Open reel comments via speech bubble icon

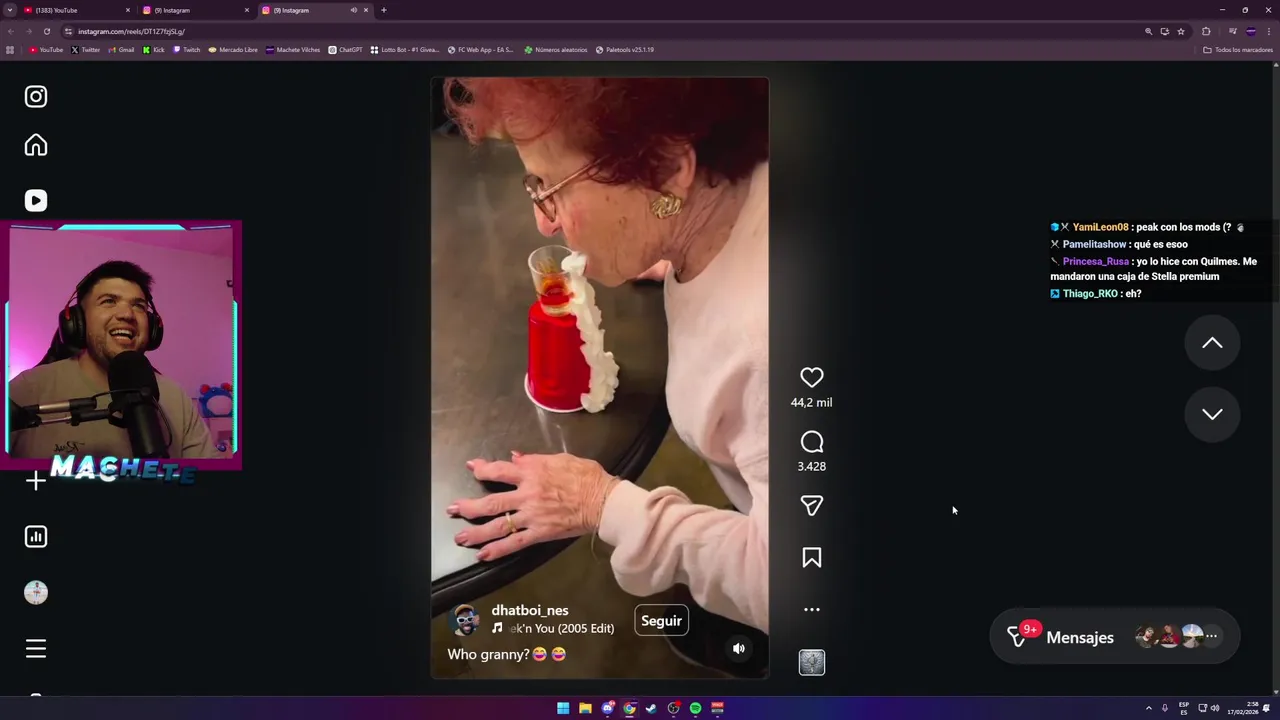tap(812, 442)
